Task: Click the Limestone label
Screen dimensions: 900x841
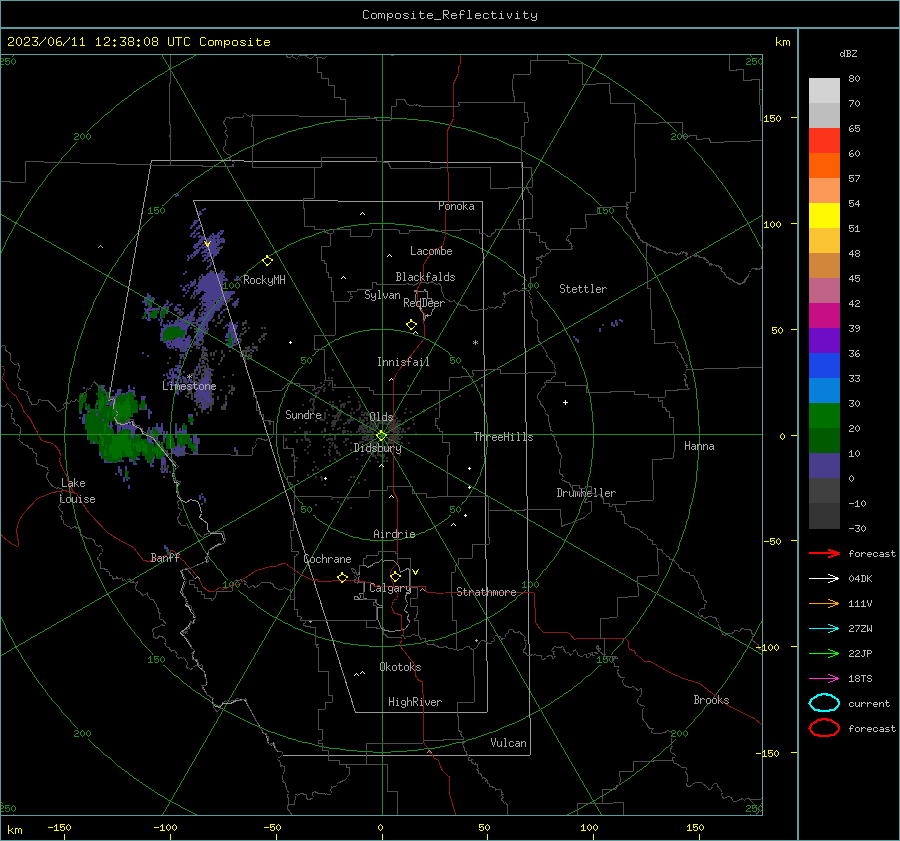Action: 189,386
